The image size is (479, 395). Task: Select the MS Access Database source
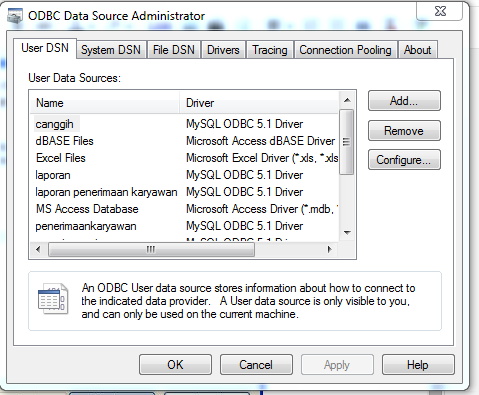coord(87,209)
